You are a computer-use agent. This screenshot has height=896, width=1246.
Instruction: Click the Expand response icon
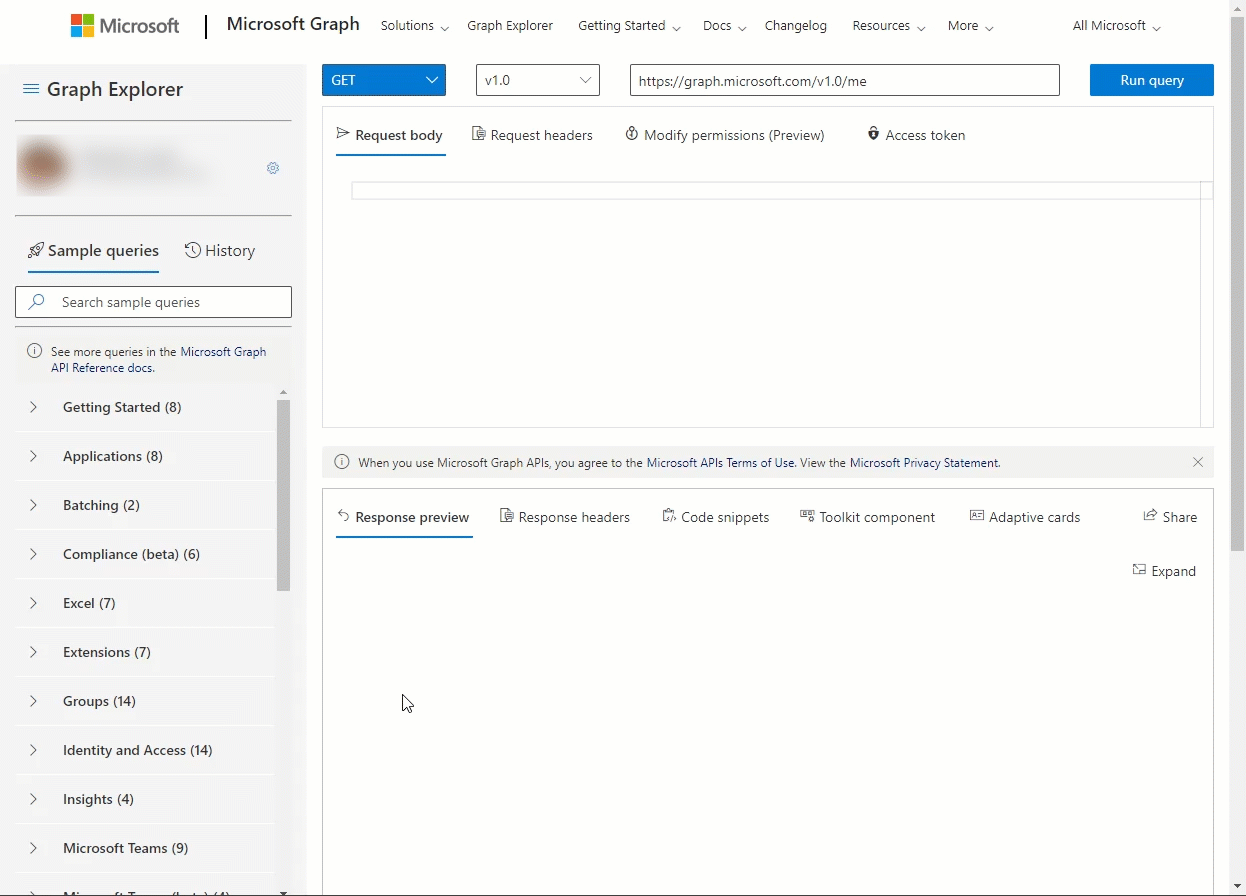[1139, 570]
